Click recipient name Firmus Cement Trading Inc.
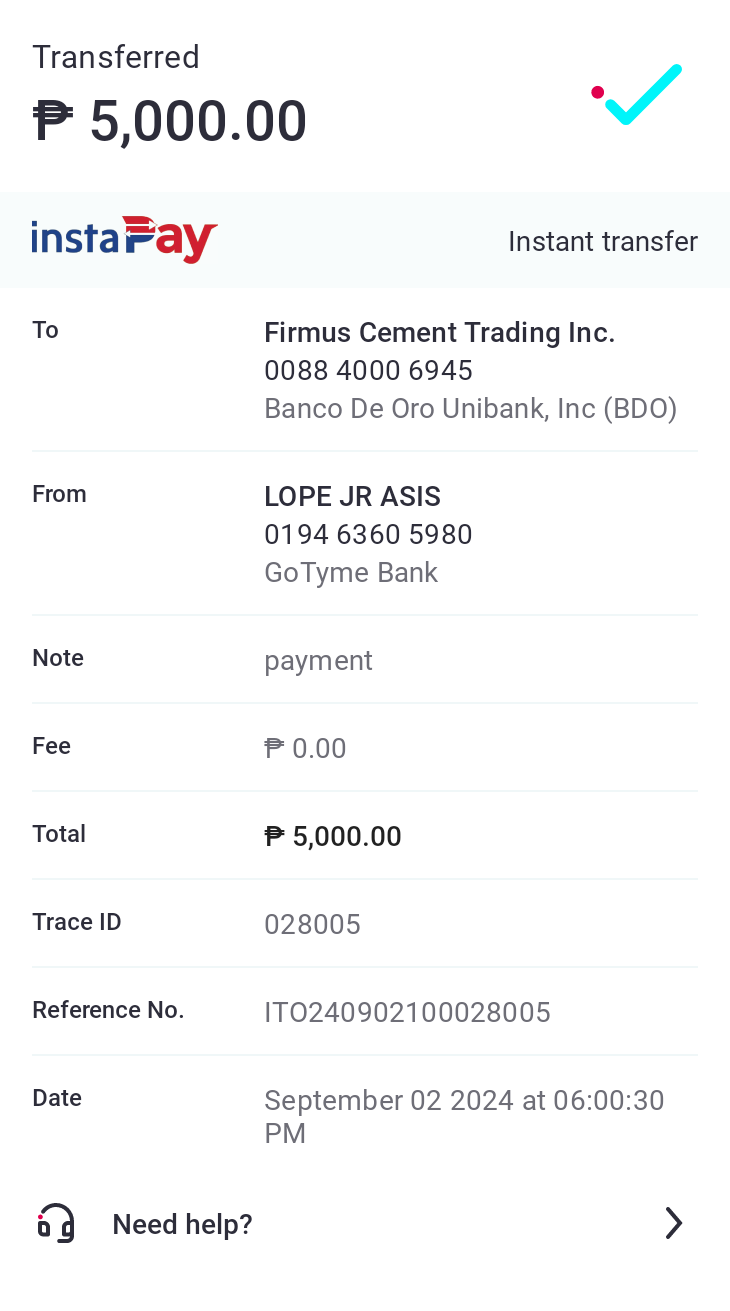Screen dimensions: 730x1311 (439, 333)
